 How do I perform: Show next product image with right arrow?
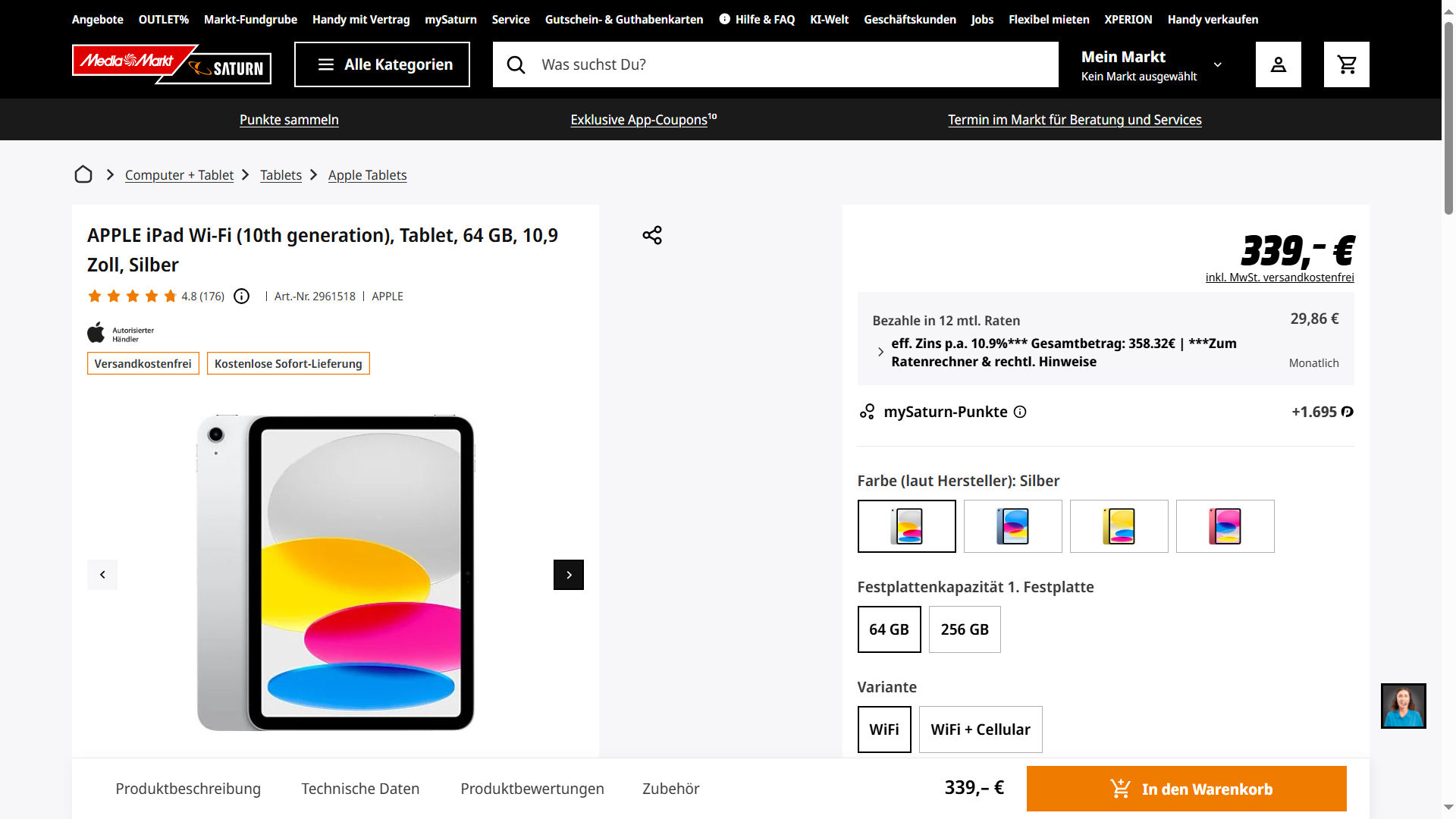[x=569, y=575]
